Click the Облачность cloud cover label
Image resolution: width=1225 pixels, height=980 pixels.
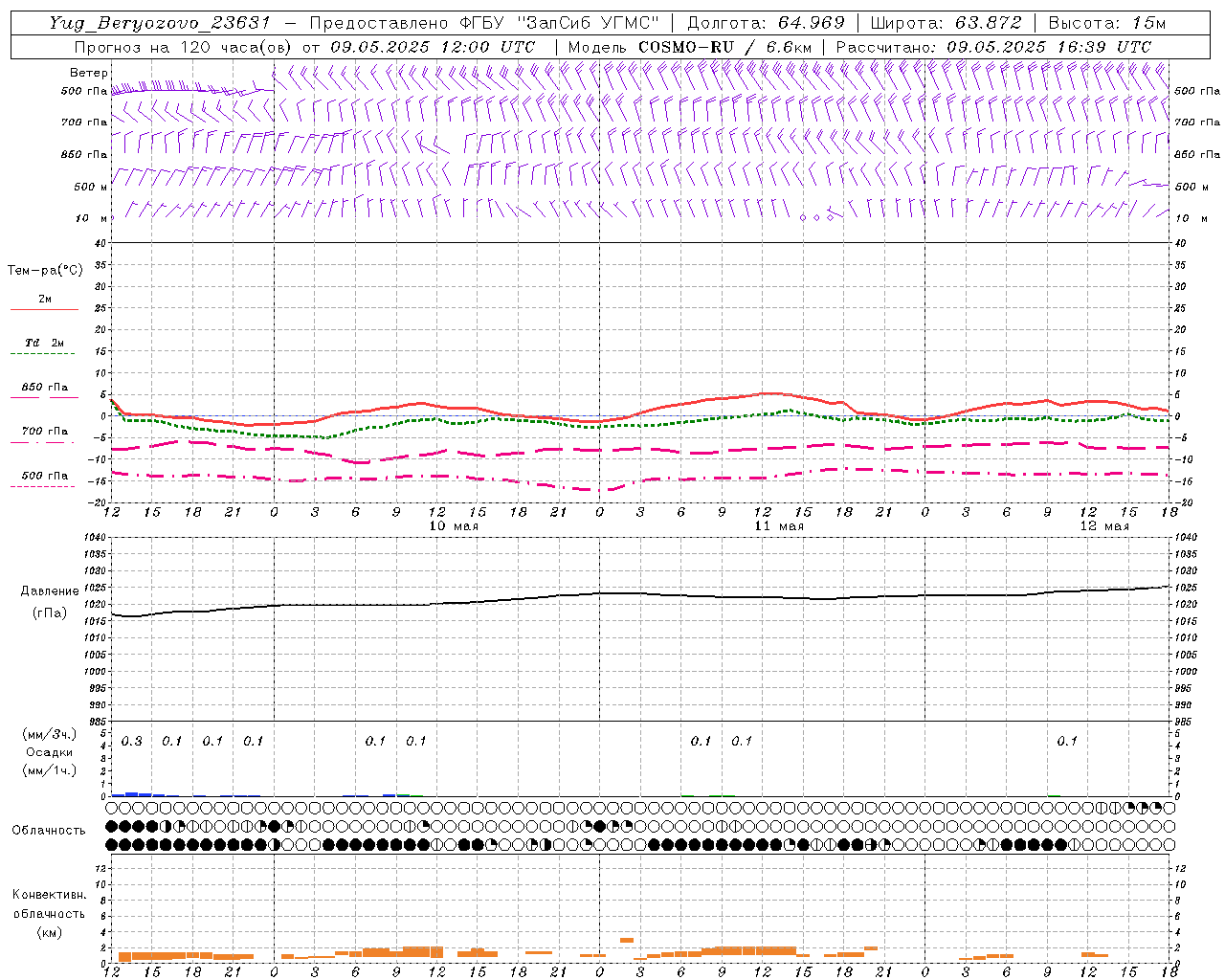[x=49, y=830]
